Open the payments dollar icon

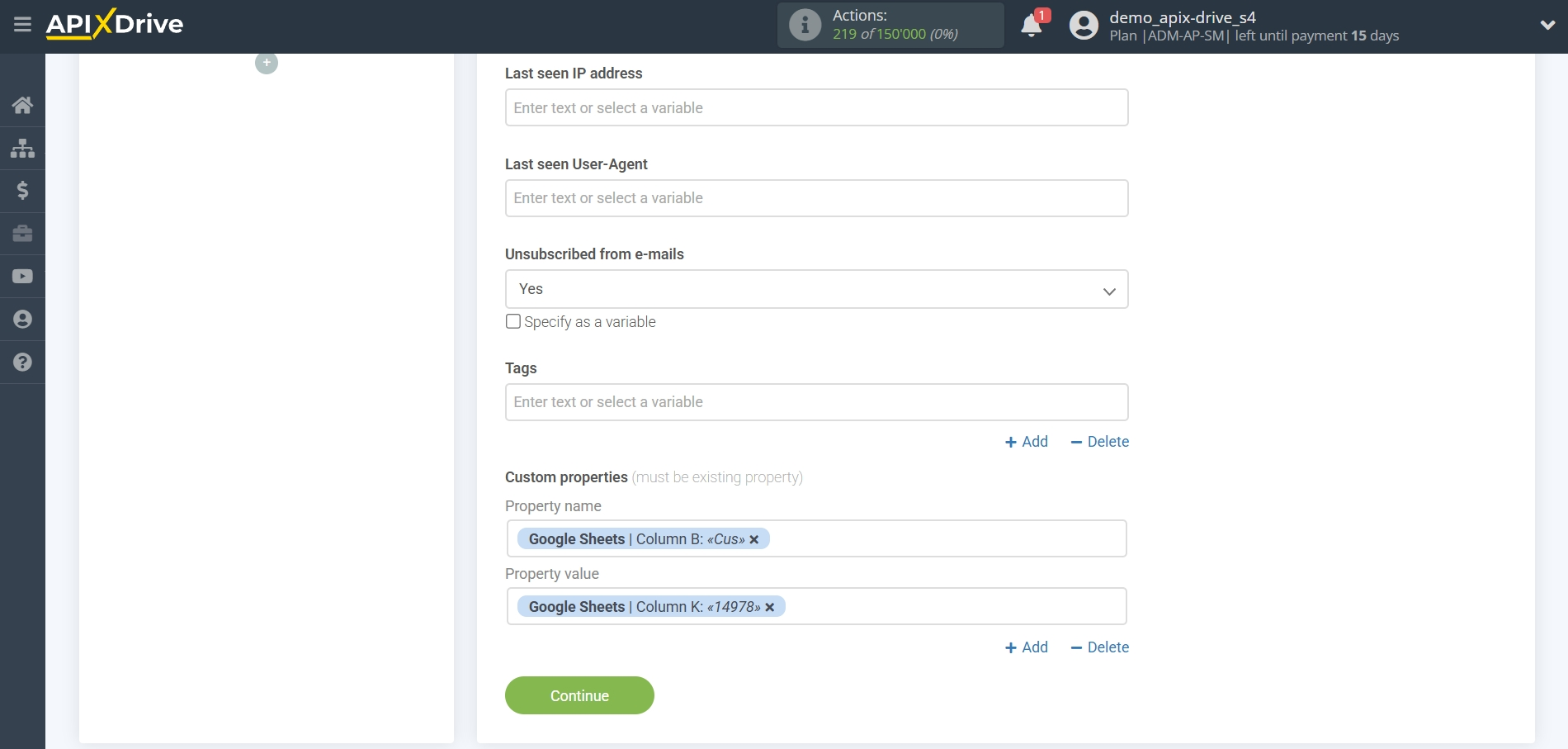pos(22,191)
